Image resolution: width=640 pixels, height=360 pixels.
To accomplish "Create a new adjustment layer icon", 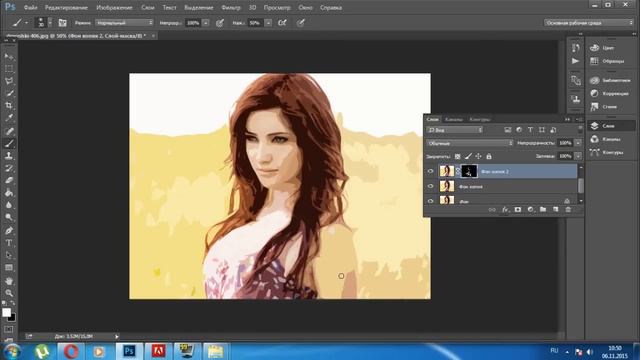I will click(530, 209).
